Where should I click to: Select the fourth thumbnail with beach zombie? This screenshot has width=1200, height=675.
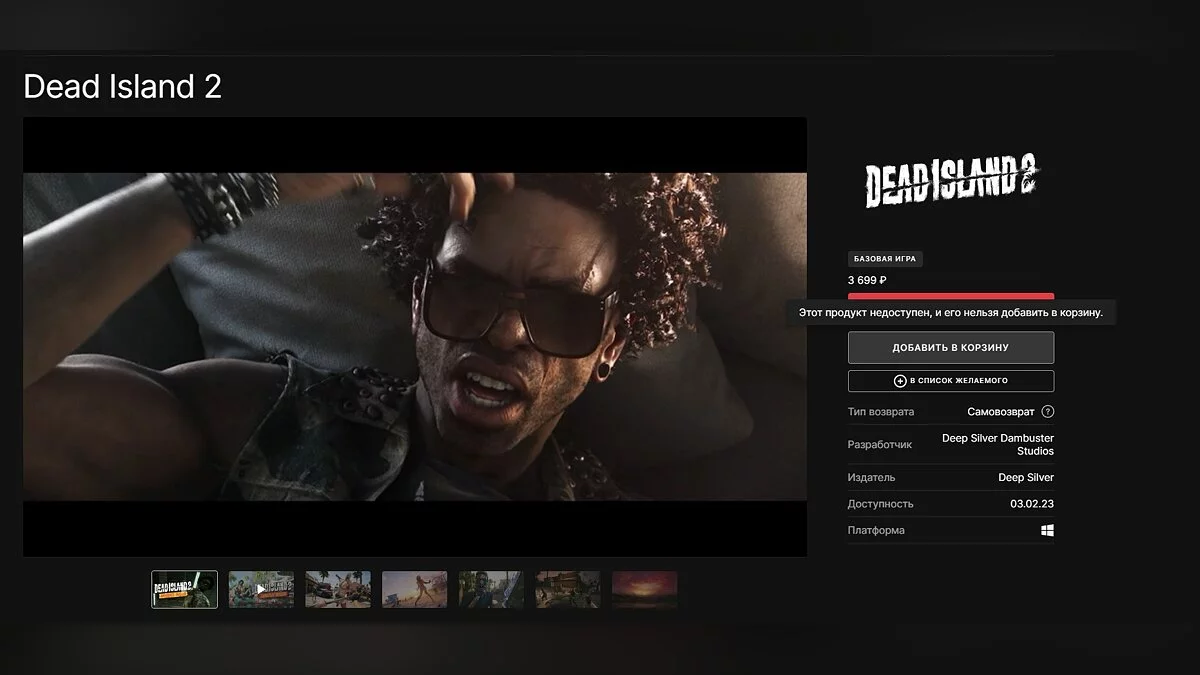414,590
